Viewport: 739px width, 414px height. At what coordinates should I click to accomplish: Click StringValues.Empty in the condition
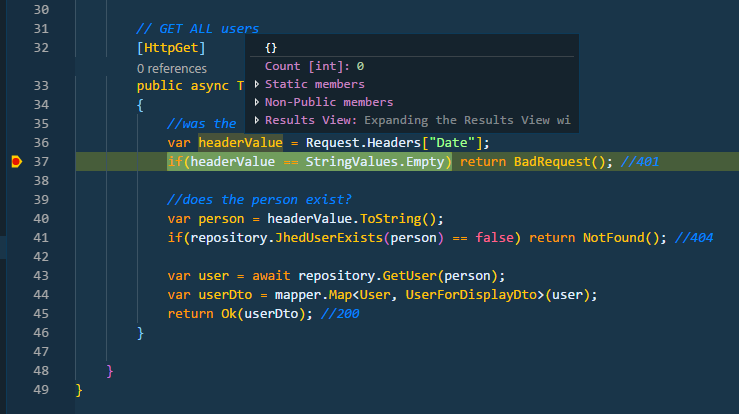[375, 162]
